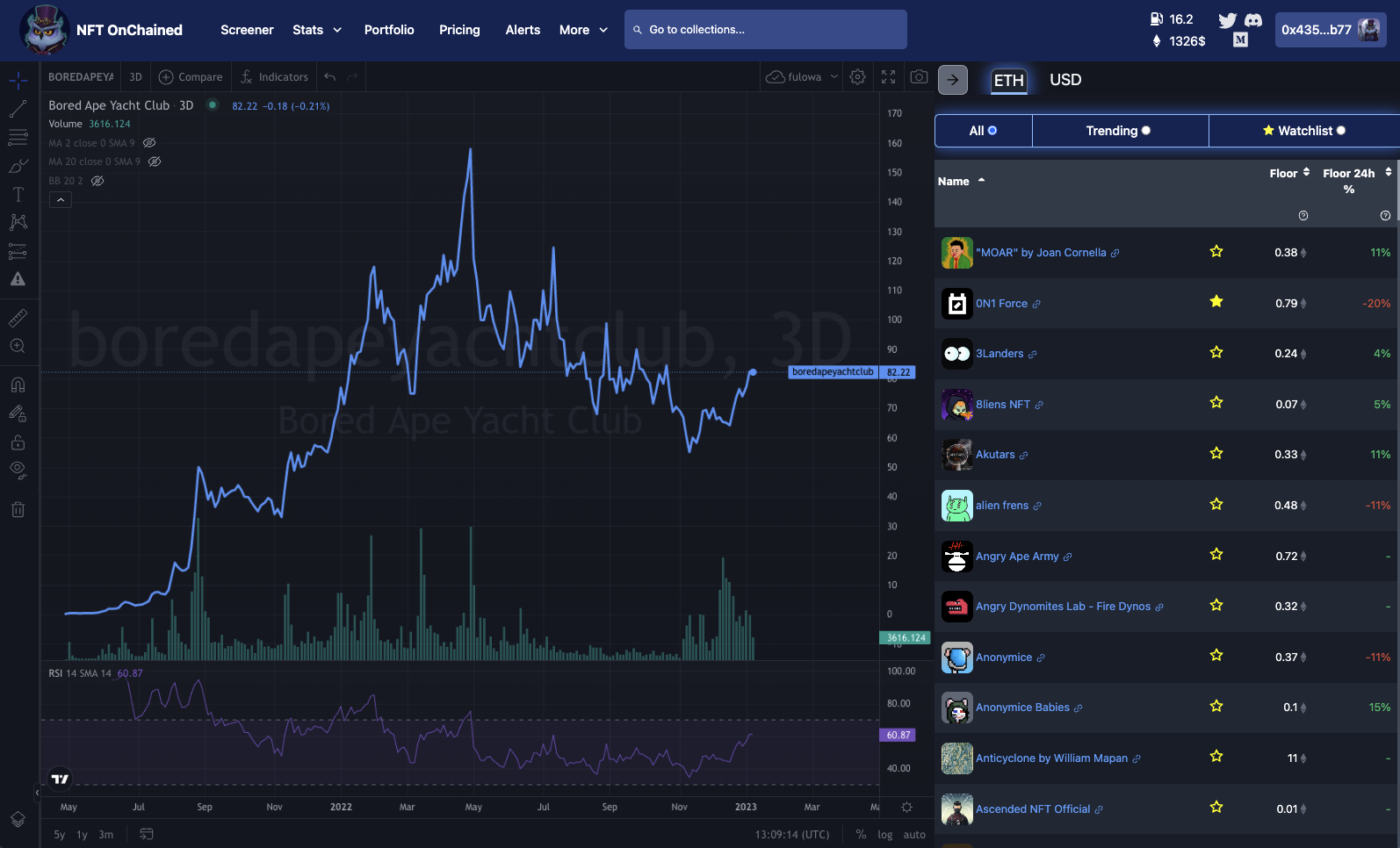Open chart settings gear icon
Screen dimensions: 1400x848
858,77
